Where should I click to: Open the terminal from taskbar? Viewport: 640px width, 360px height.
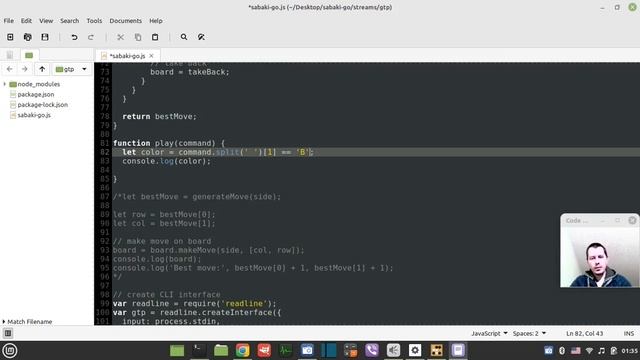click(x=199, y=351)
